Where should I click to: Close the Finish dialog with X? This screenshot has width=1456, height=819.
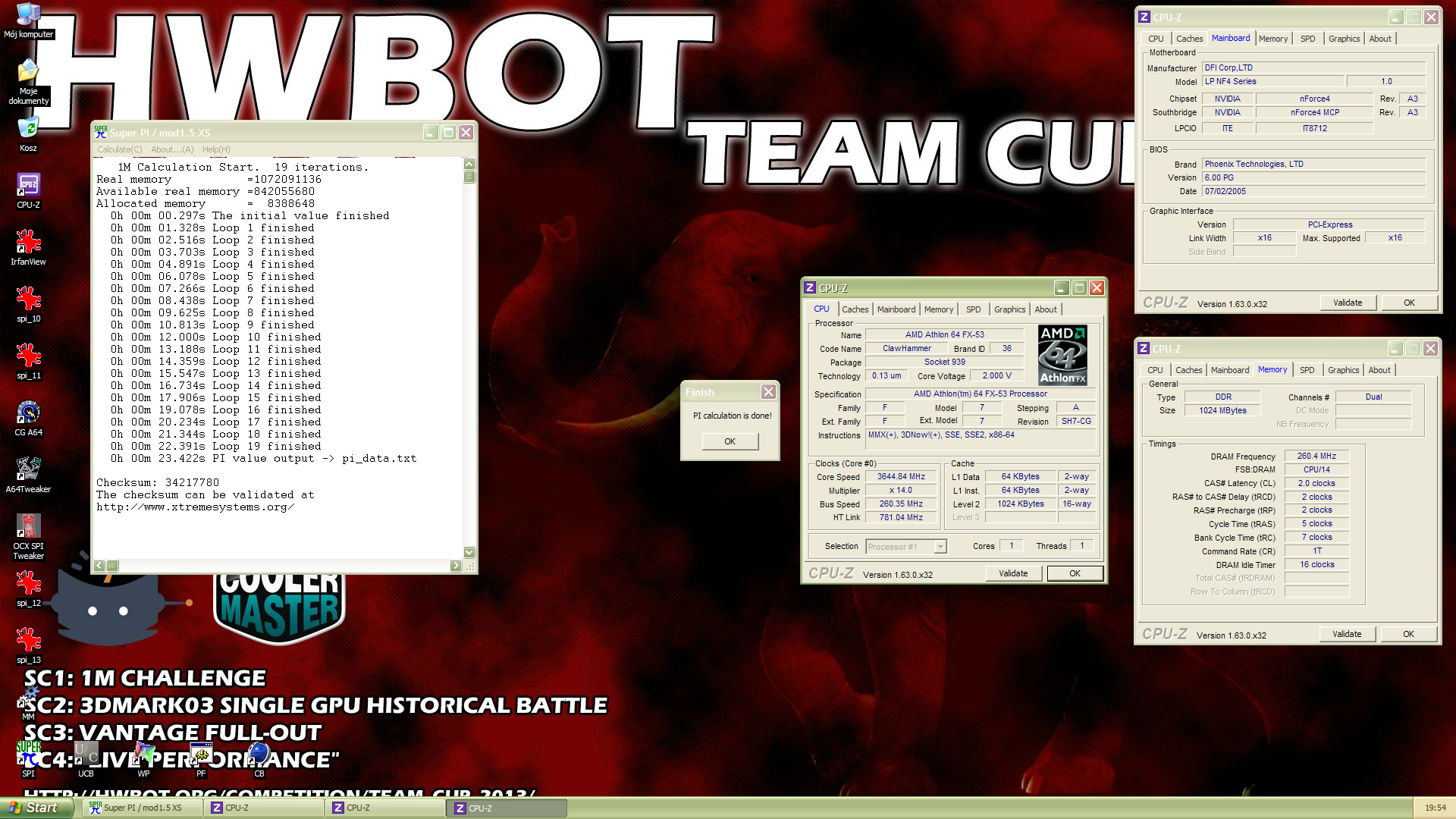768,392
